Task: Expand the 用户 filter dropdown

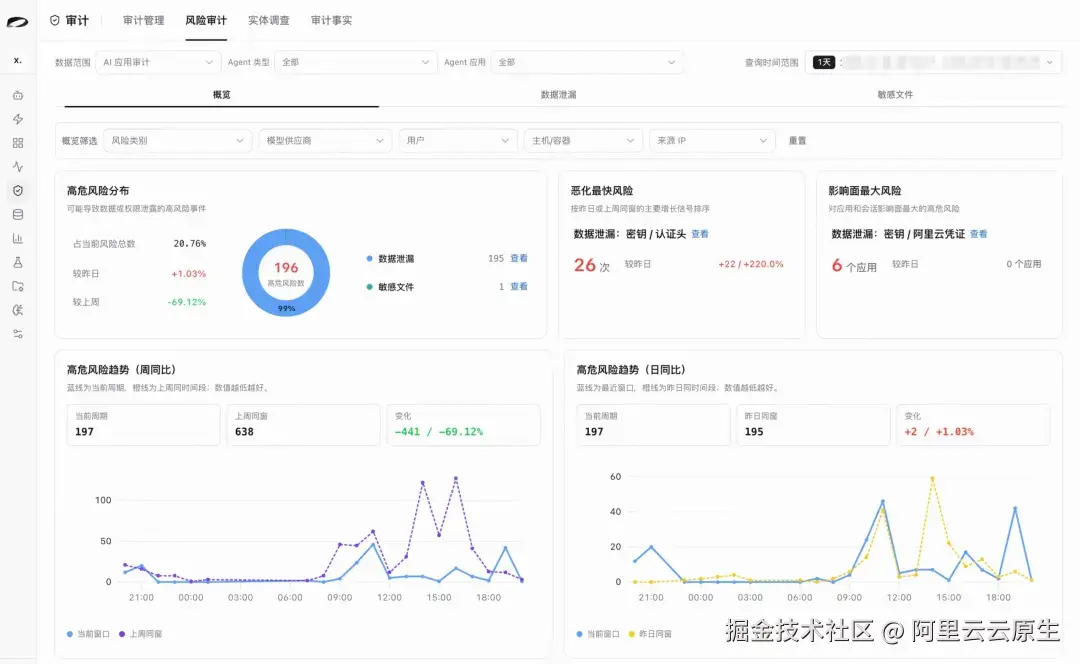Action: (457, 141)
